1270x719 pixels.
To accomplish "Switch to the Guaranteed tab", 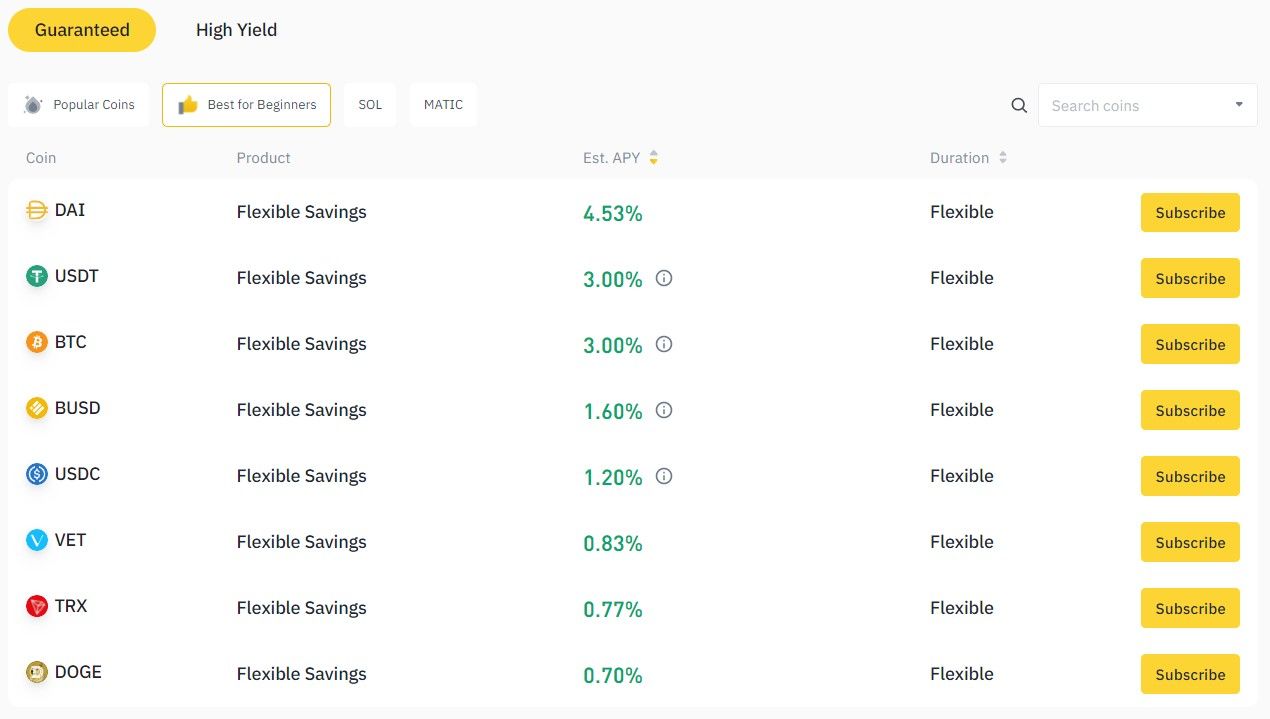I will (x=82, y=30).
